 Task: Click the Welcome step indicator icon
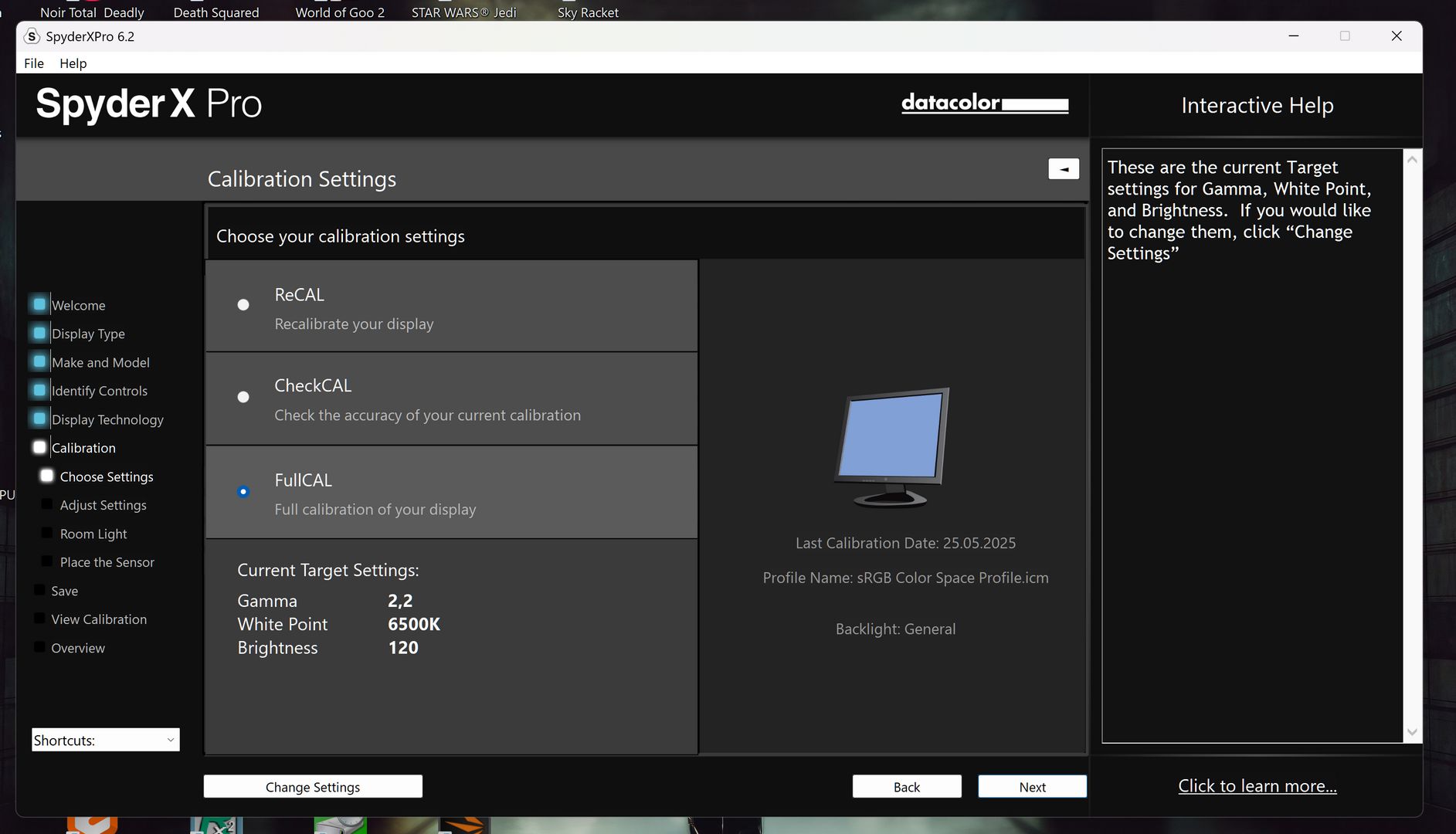[39, 304]
